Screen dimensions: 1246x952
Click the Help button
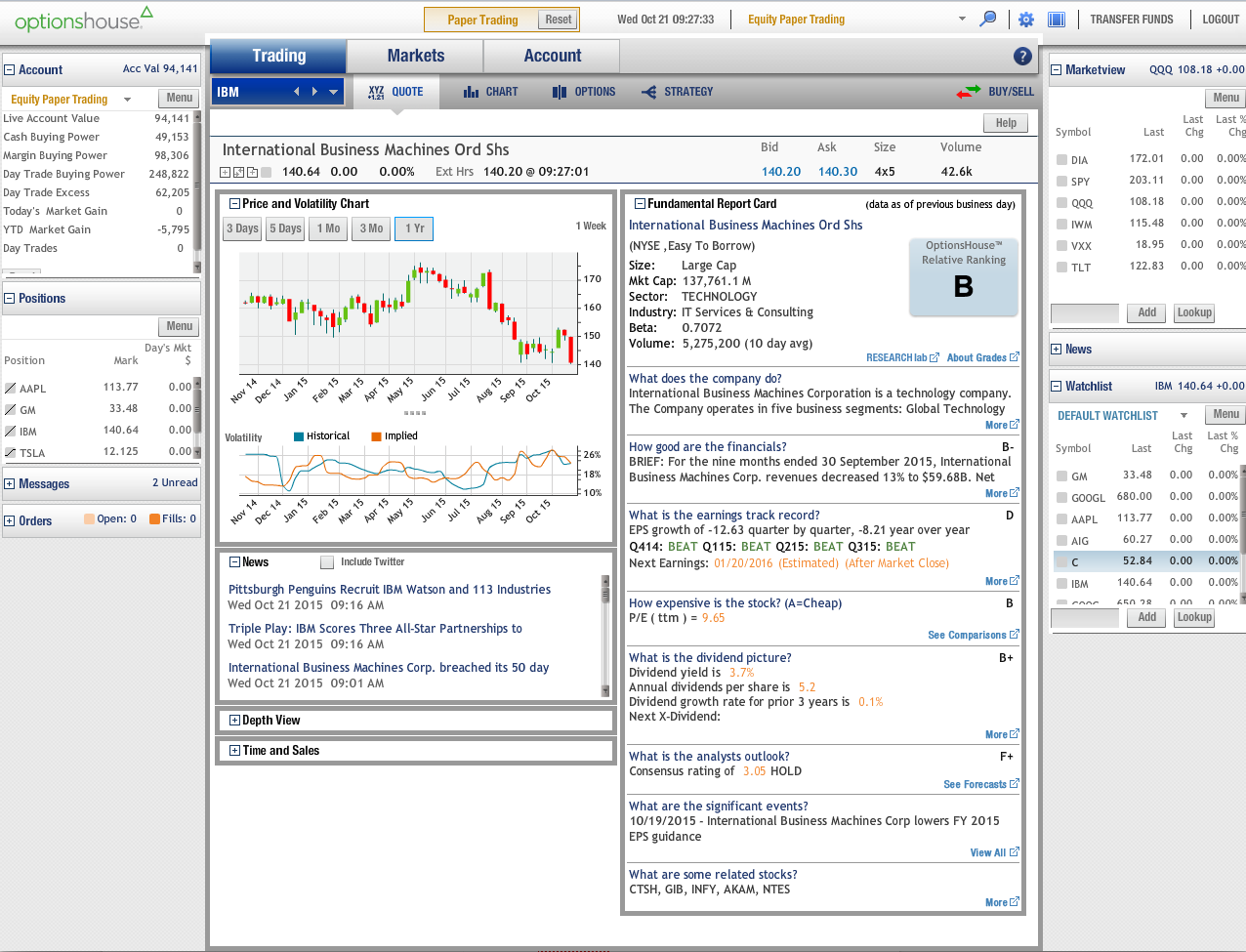(x=1006, y=123)
